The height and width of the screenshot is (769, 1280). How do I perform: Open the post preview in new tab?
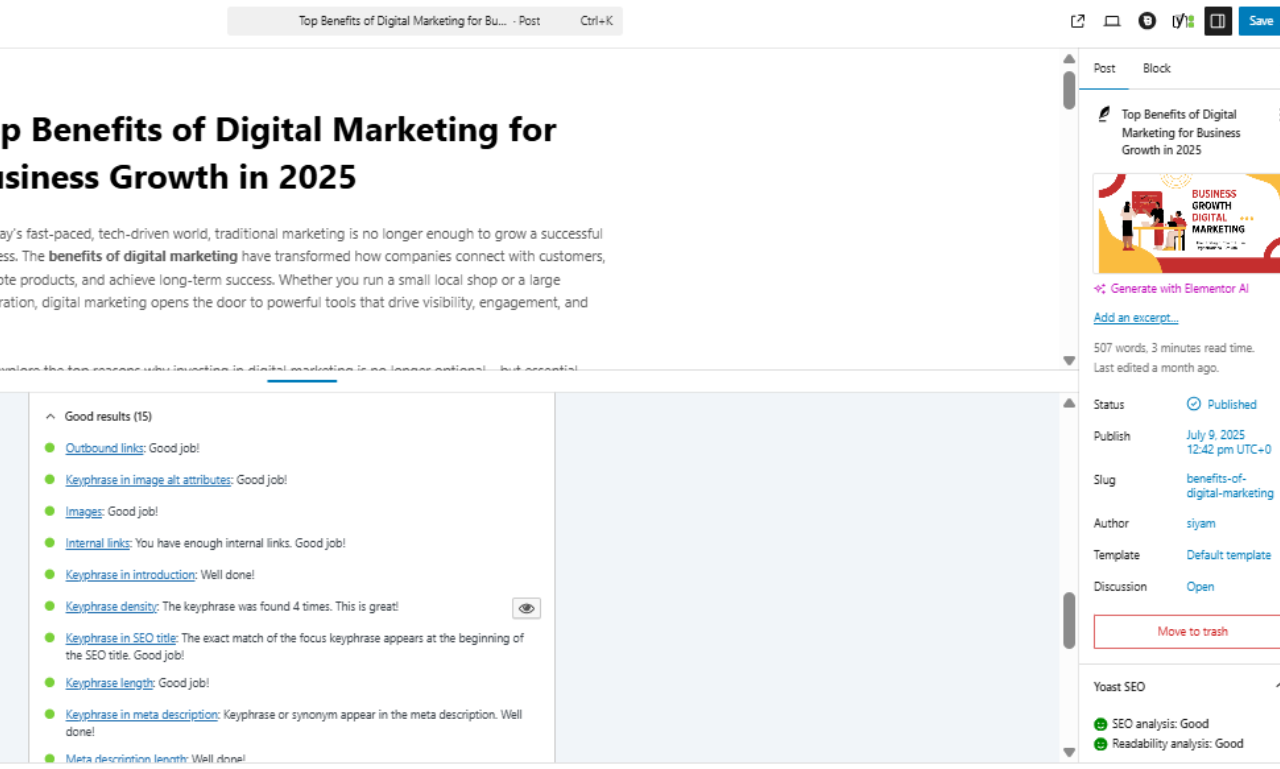click(1077, 20)
